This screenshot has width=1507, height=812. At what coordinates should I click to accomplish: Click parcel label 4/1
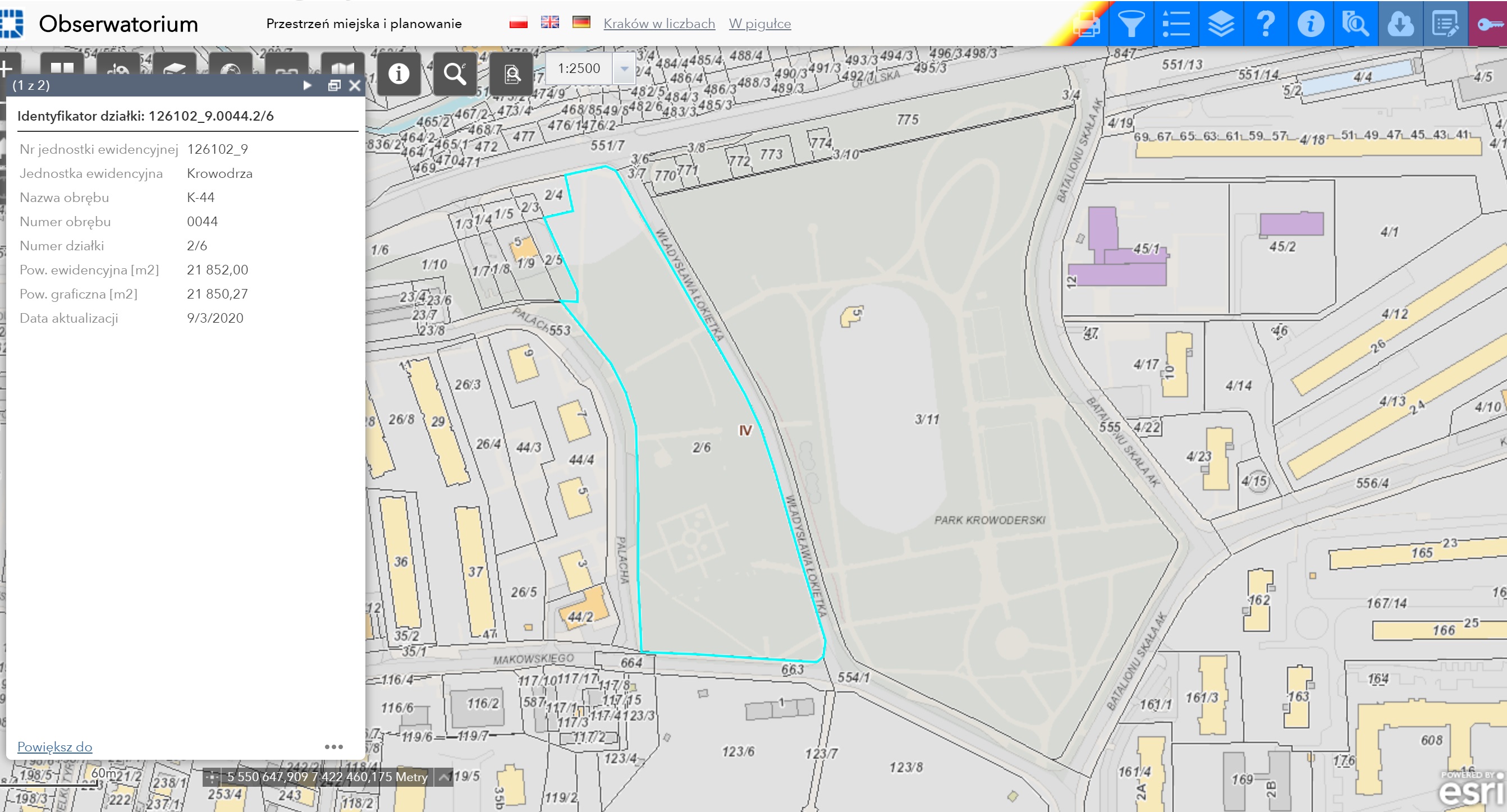(x=1389, y=232)
